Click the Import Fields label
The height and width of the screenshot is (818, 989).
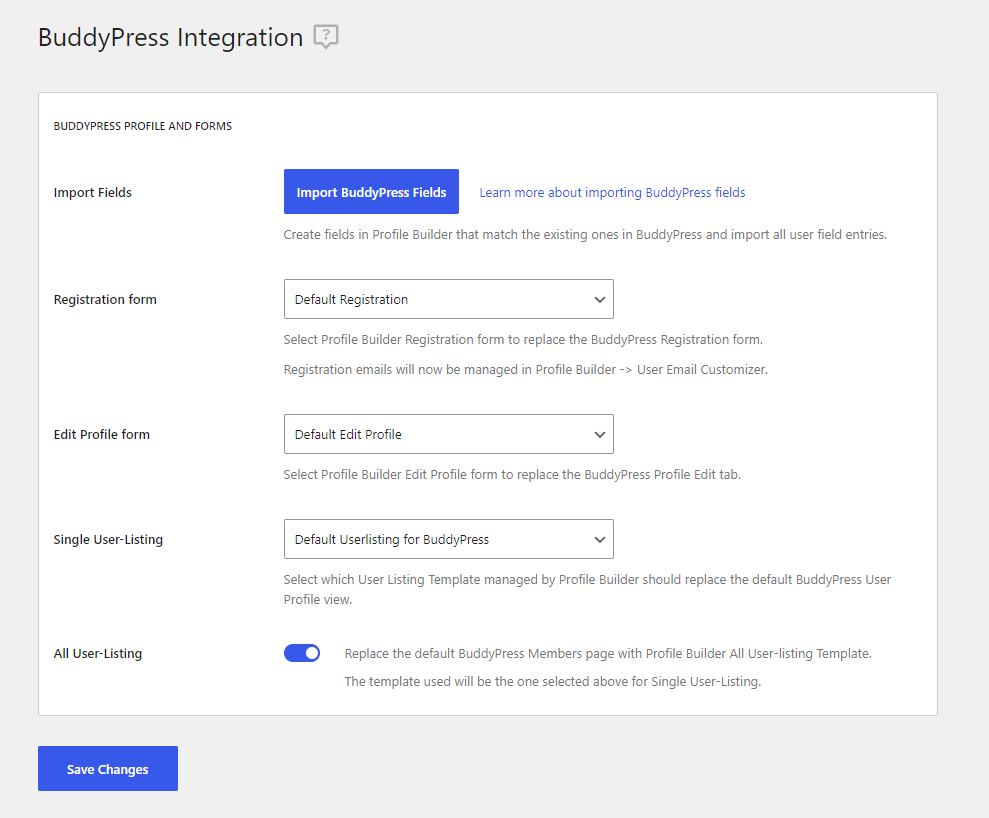[x=93, y=192]
